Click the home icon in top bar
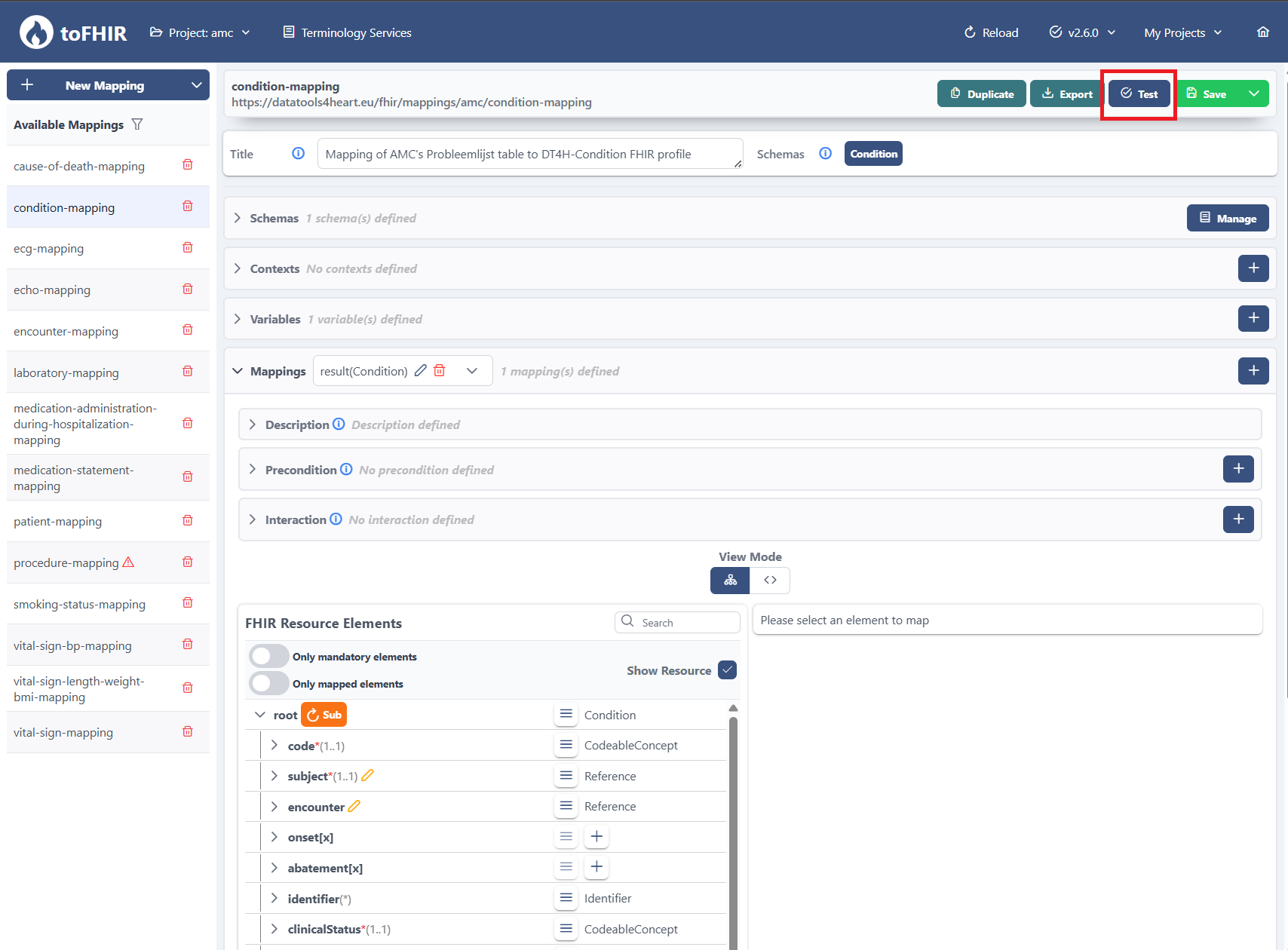The height and width of the screenshot is (950, 1288). point(1262,32)
